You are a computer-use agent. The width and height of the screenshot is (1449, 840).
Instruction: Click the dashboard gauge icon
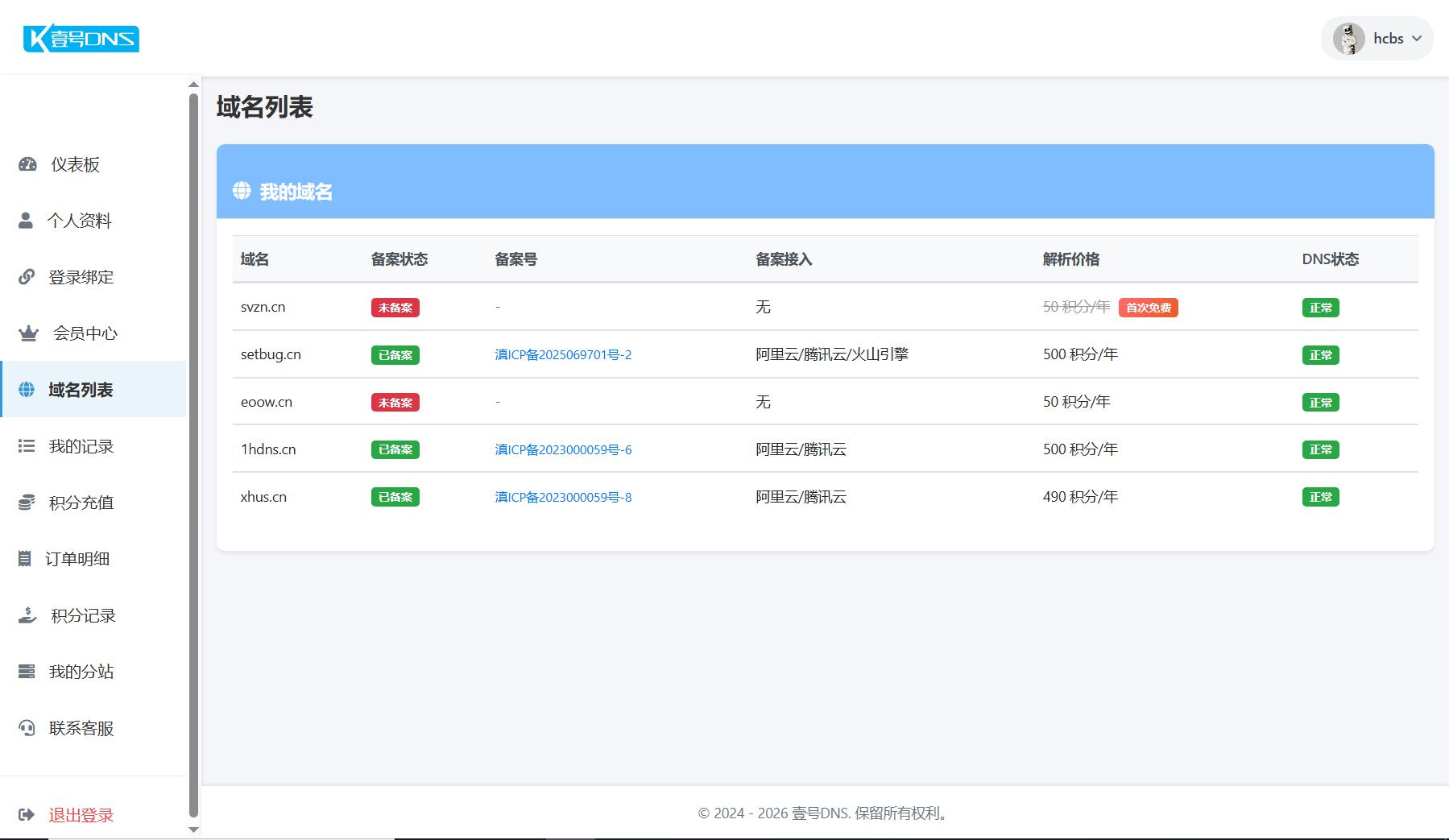[x=27, y=164]
